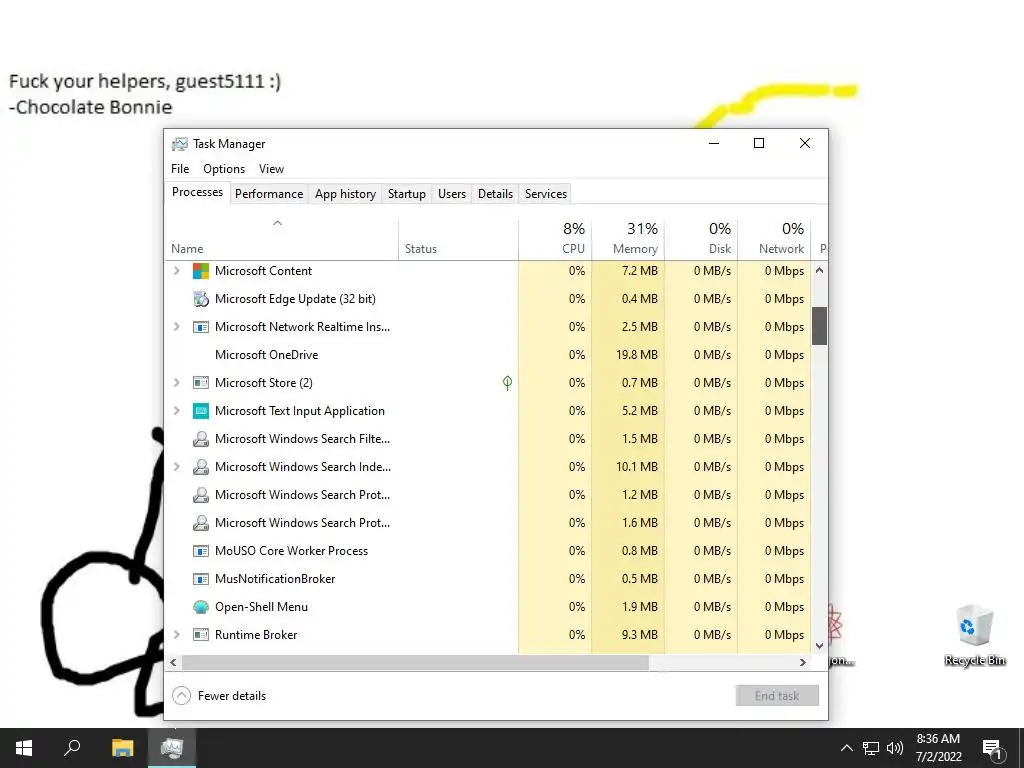Screen dimensions: 1024x768
Task: Select the Processes tab
Action: pos(197,192)
